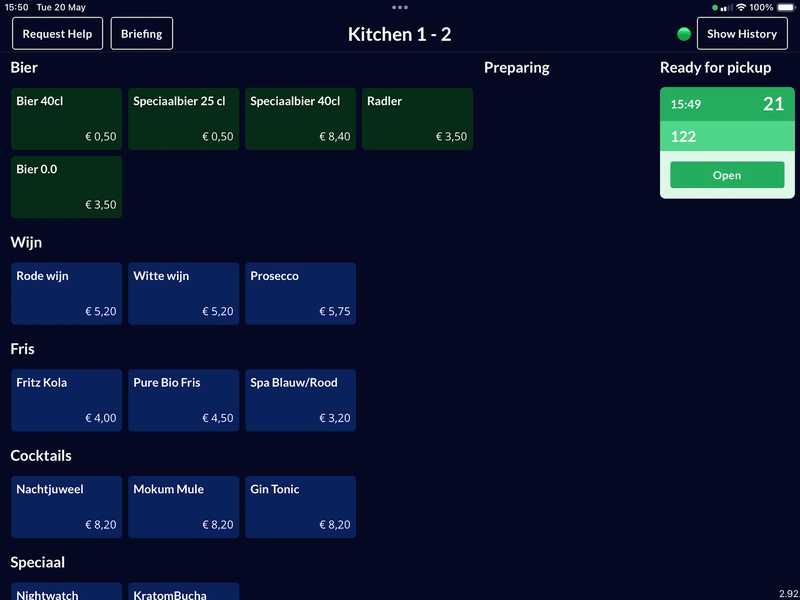Select the Pure Bio Fris tile

click(184, 400)
